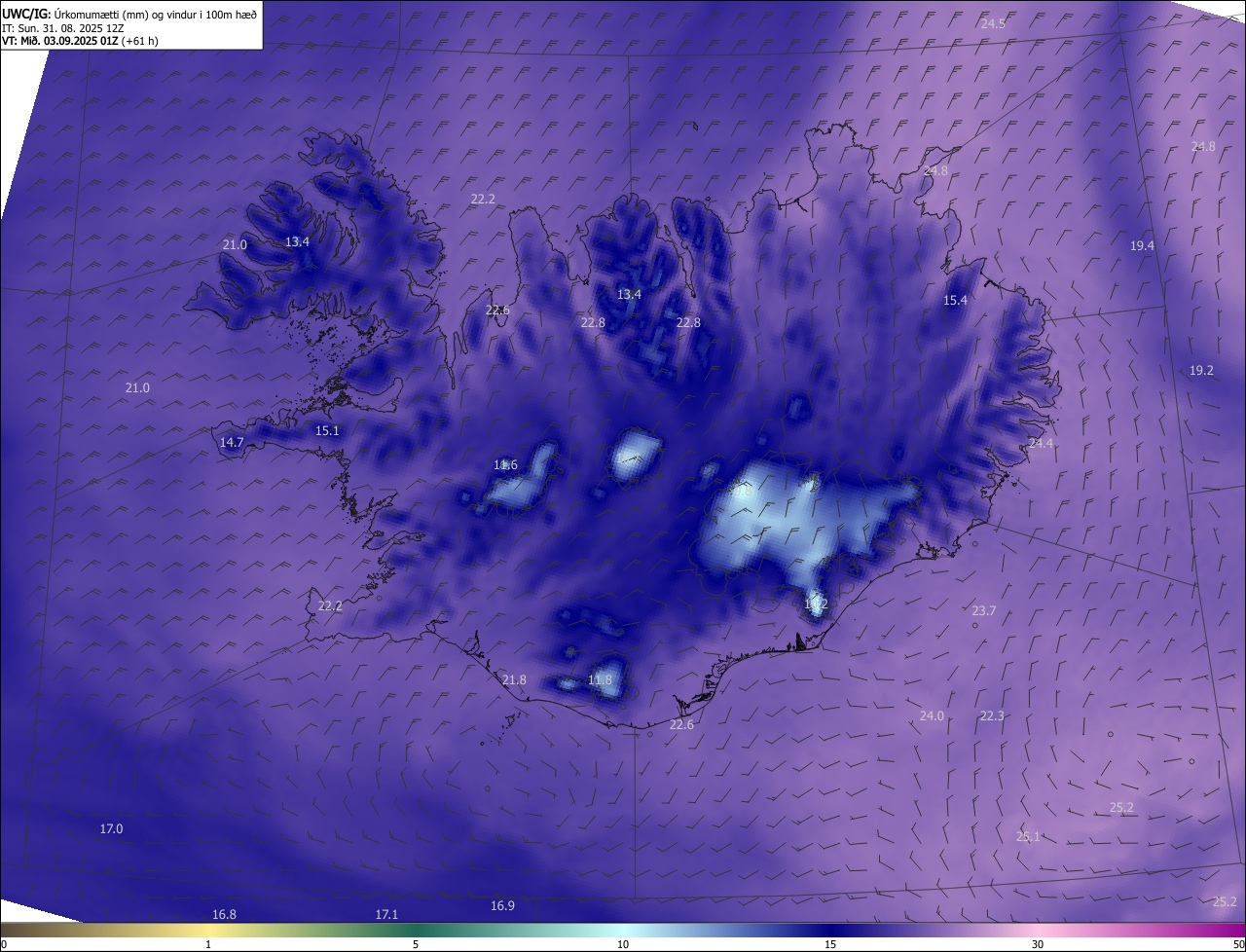Click the 1 tick on the color scale
The width and height of the screenshot is (1246, 952).
coord(208,944)
